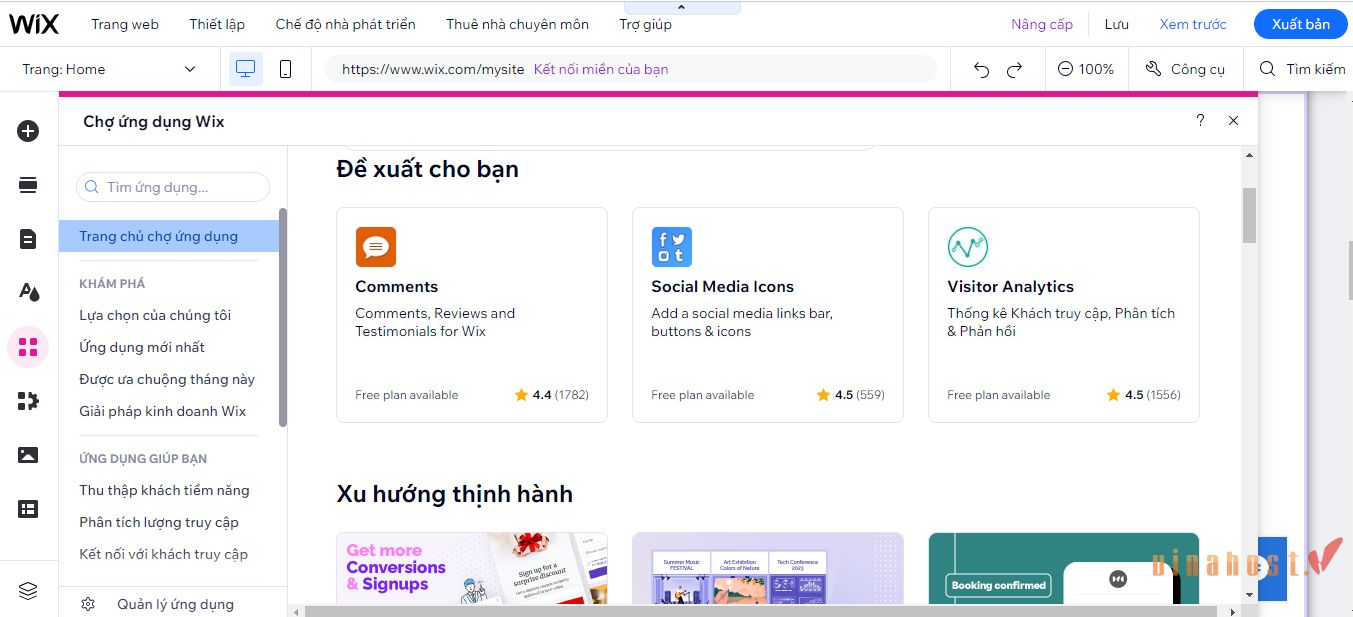Click gear icon beside Quản lý ứng dụng
Screen dimensions: 1353x617
[x=88, y=604]
